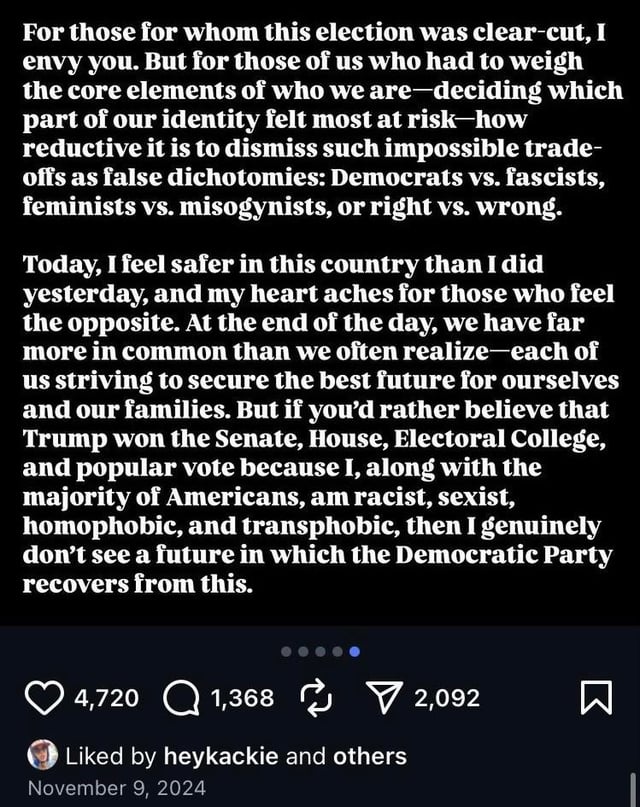Select the third carousel dot

pos(320,651)
